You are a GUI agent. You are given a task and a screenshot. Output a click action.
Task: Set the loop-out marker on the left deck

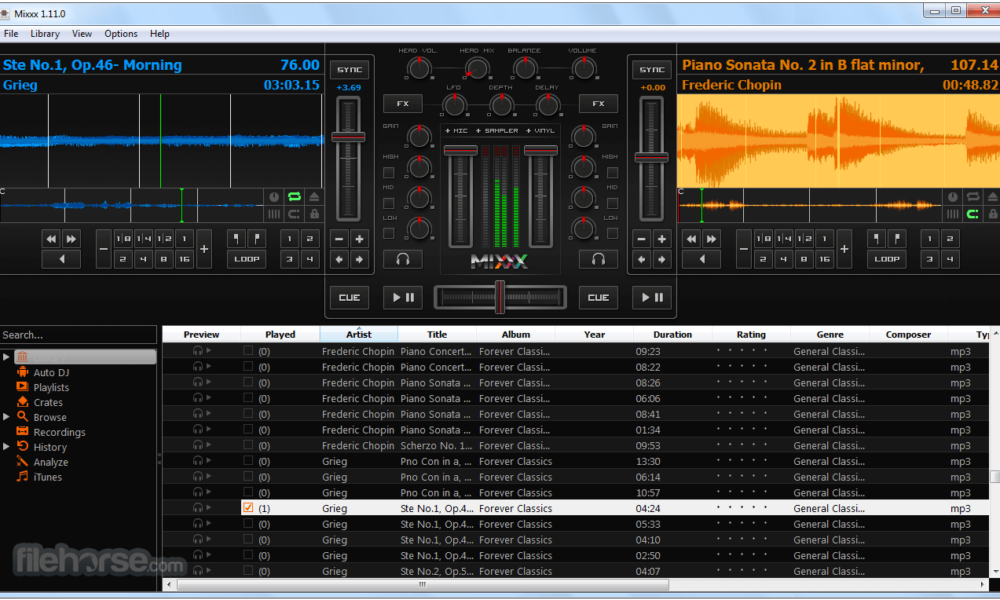[x=257, y=239]
